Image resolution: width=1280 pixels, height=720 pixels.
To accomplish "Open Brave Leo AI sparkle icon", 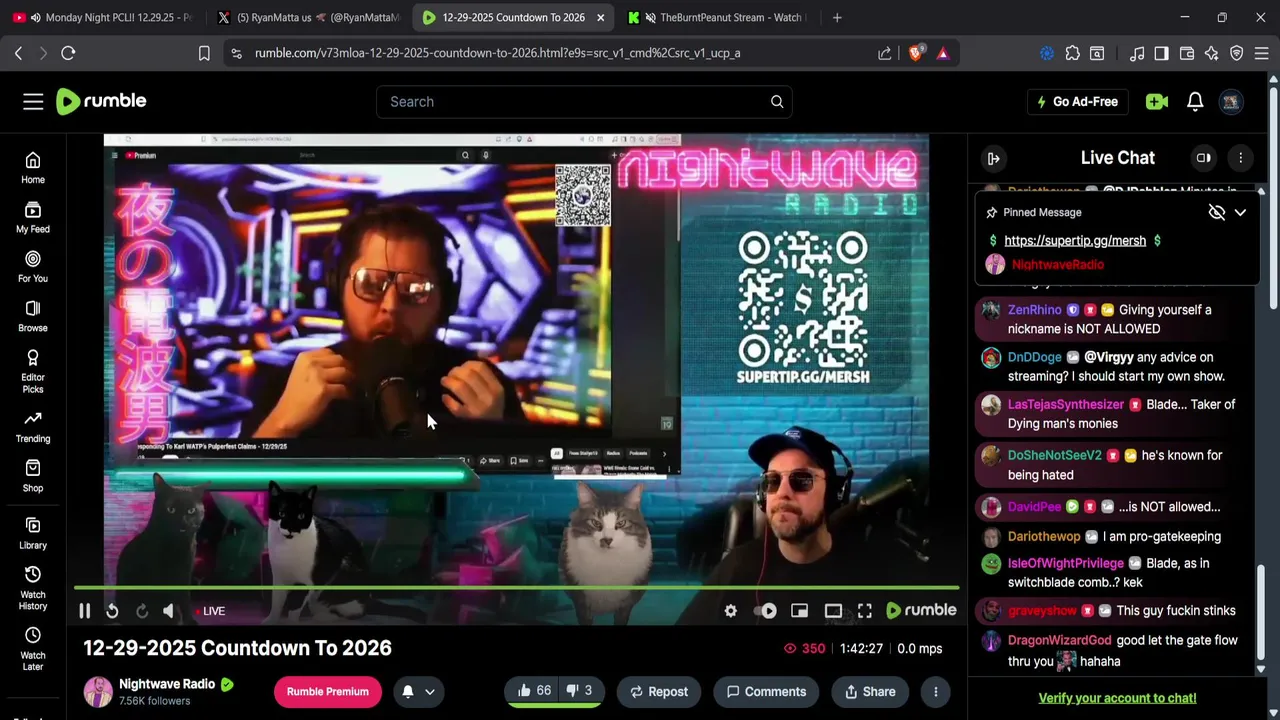I will pyautogui.click(x=1212, y=54).
